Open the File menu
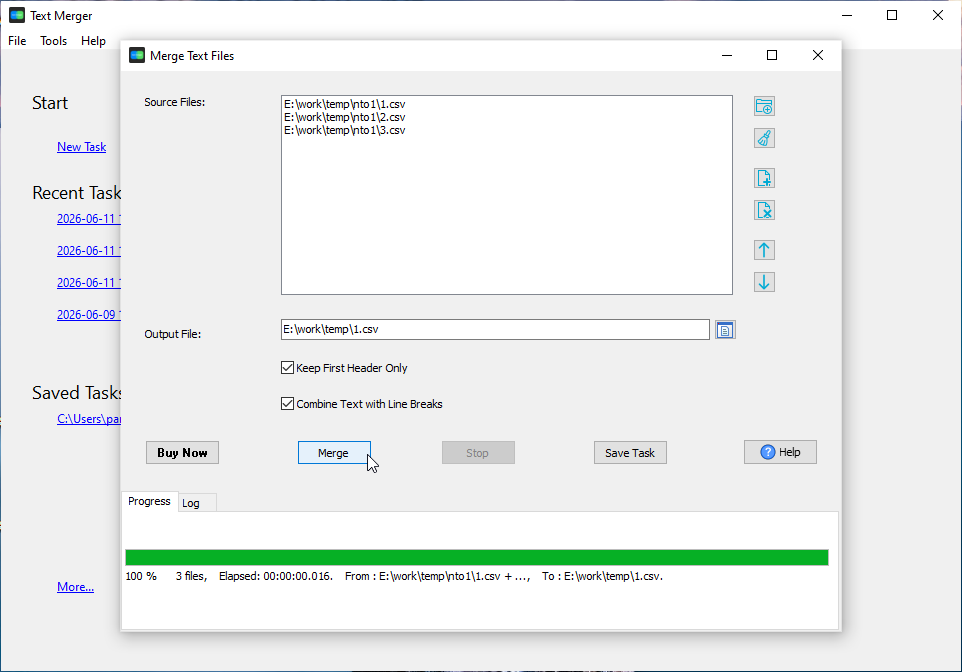This screenshot has height=672, width=962. click(17, 41)
